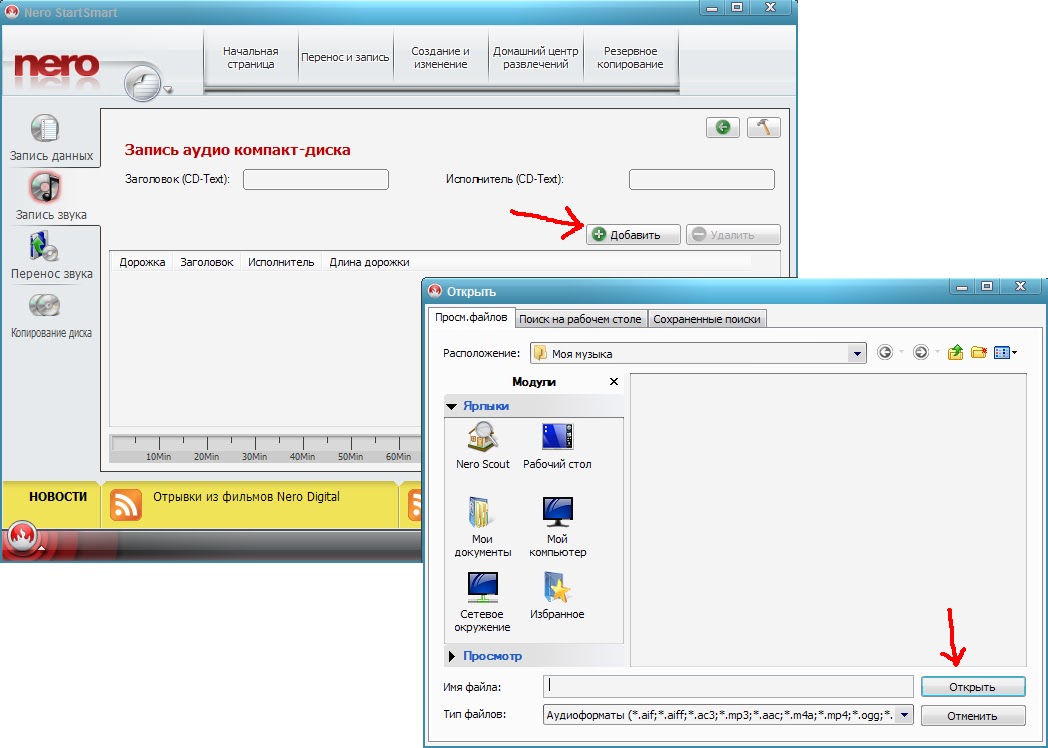Click the Открыть button in dialog
The height and width of the screenshot is (748, 1048).
coord(972,687)
